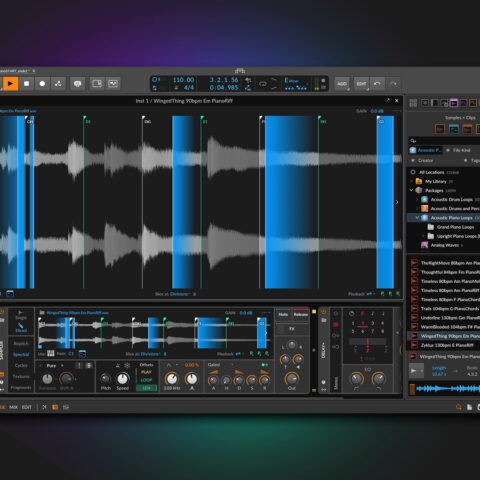Switch to the MIX view
The image size is (480, 480).
pyautogui.click(x=13, y=407)
